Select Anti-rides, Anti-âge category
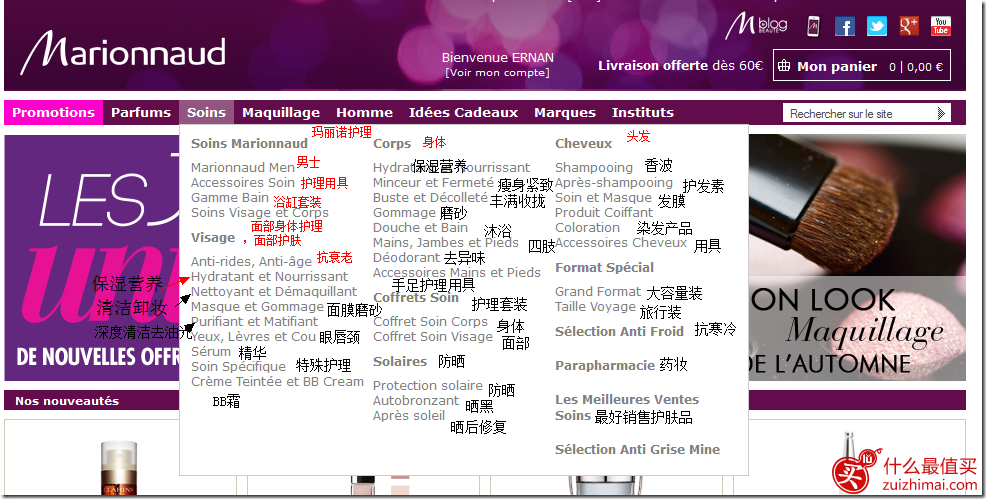 [252, 261]
